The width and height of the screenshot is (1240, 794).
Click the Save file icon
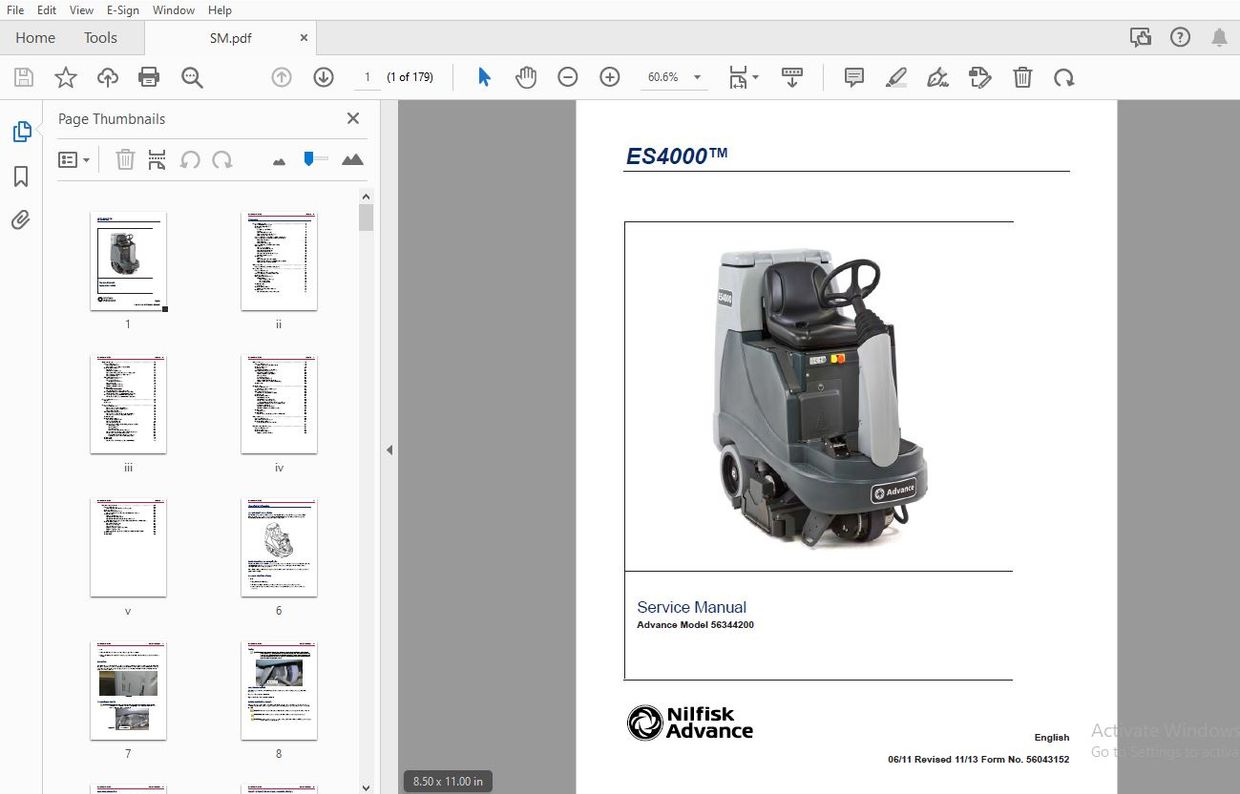click(x=23, y=76)
